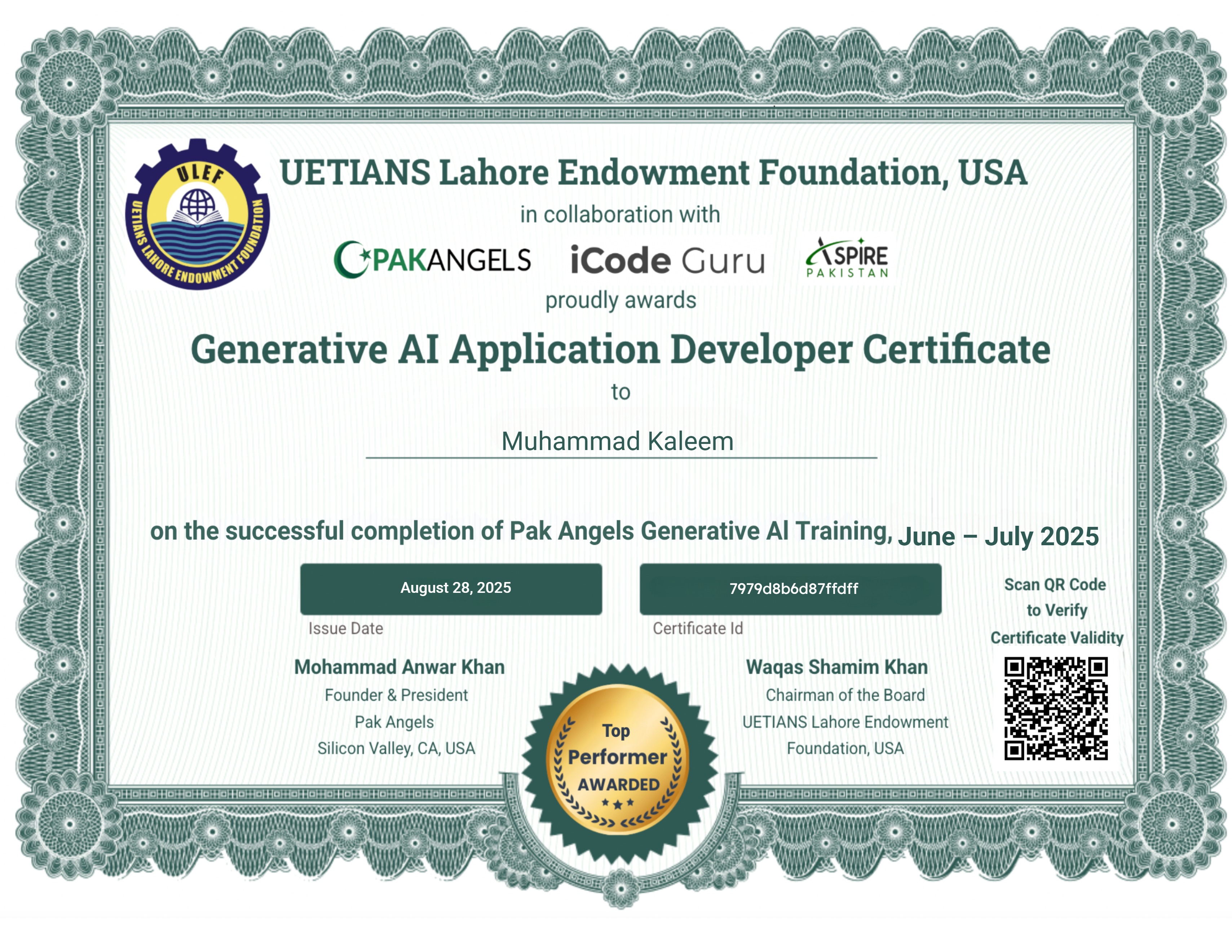Click the 'Scan QR Code' text
The height and width of the screenshot is (952, 1232).
click(1055, 585)
